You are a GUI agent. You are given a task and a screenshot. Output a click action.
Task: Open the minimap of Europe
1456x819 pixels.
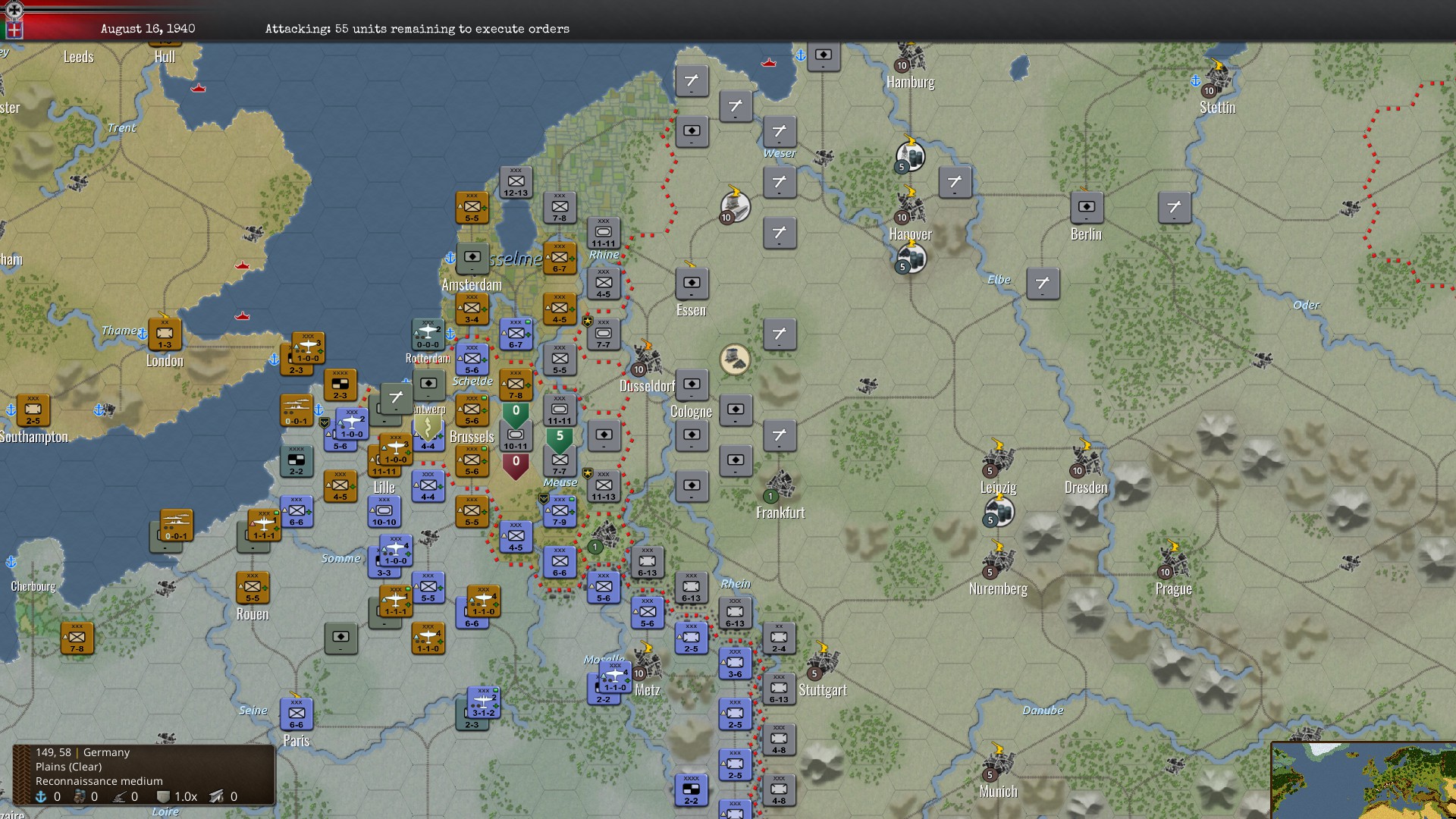point(1363,781)
